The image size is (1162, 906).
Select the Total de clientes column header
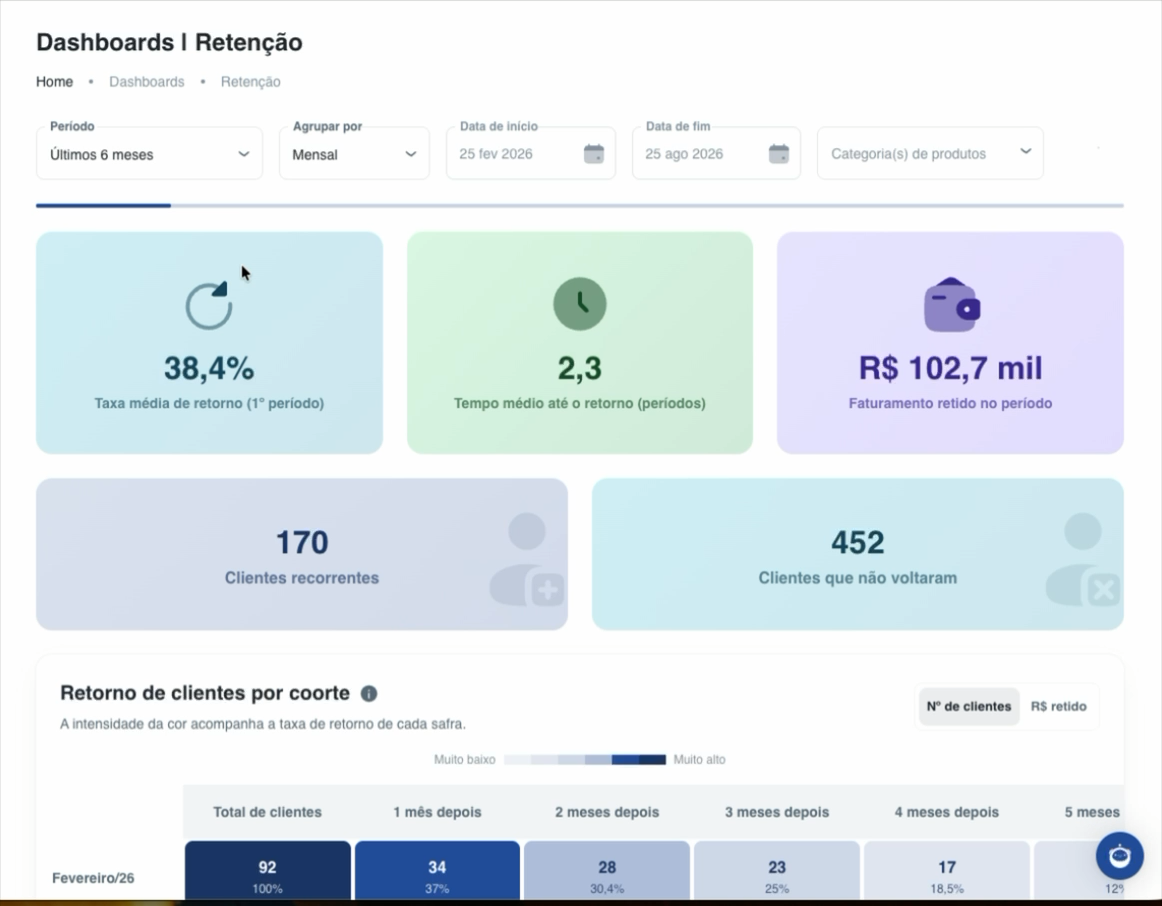click(x=268, y=812)
